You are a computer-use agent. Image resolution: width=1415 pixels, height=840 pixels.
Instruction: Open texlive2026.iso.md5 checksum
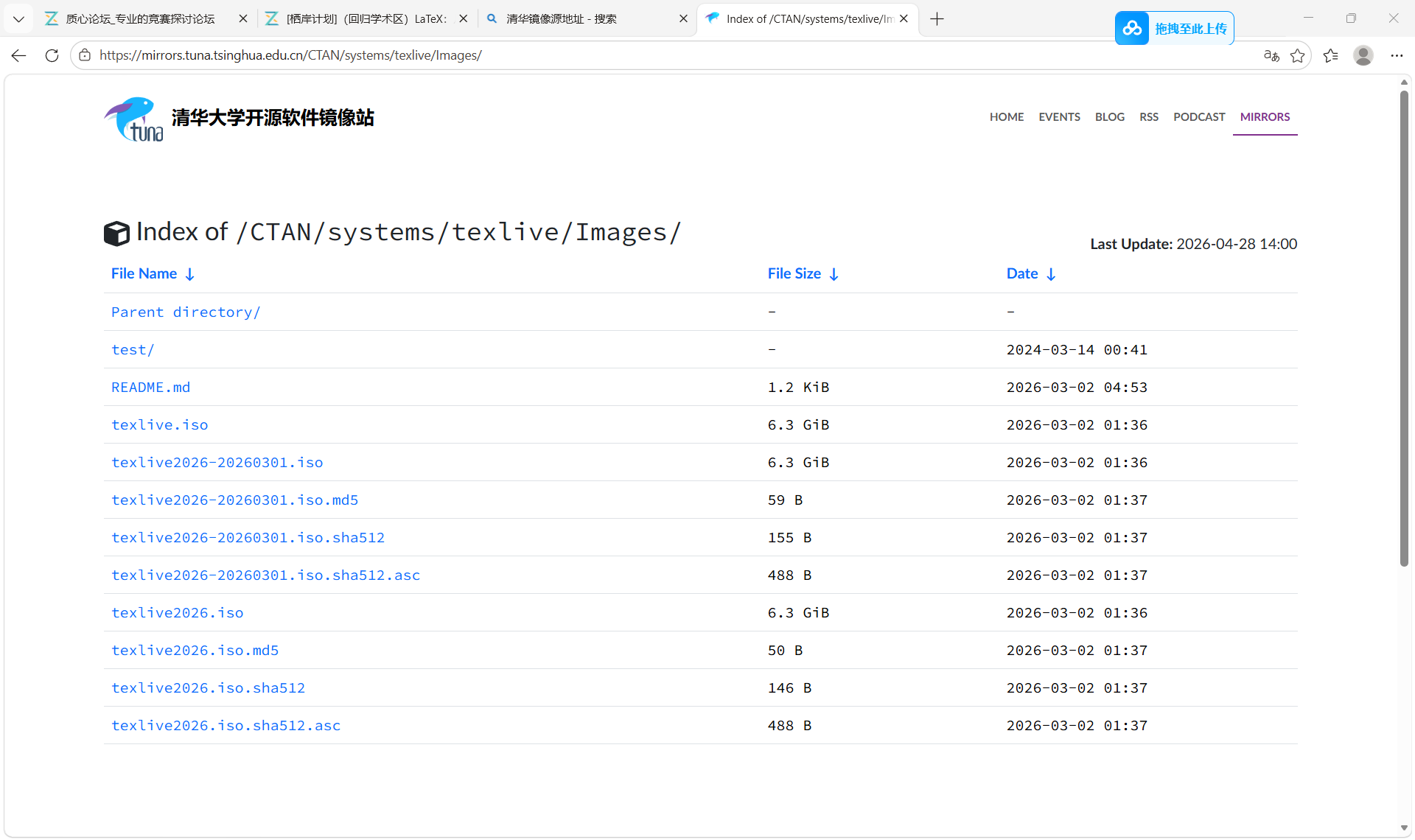(195, 651)
